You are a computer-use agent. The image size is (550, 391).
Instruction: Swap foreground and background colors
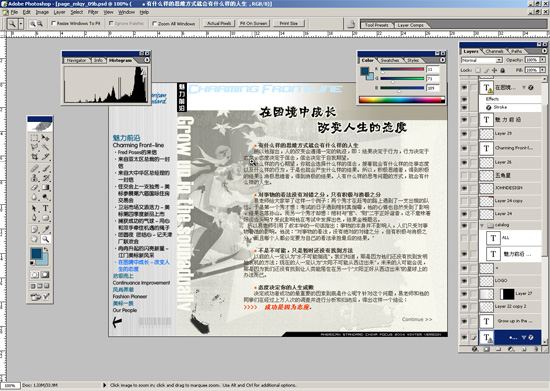[x=47, y=250]
